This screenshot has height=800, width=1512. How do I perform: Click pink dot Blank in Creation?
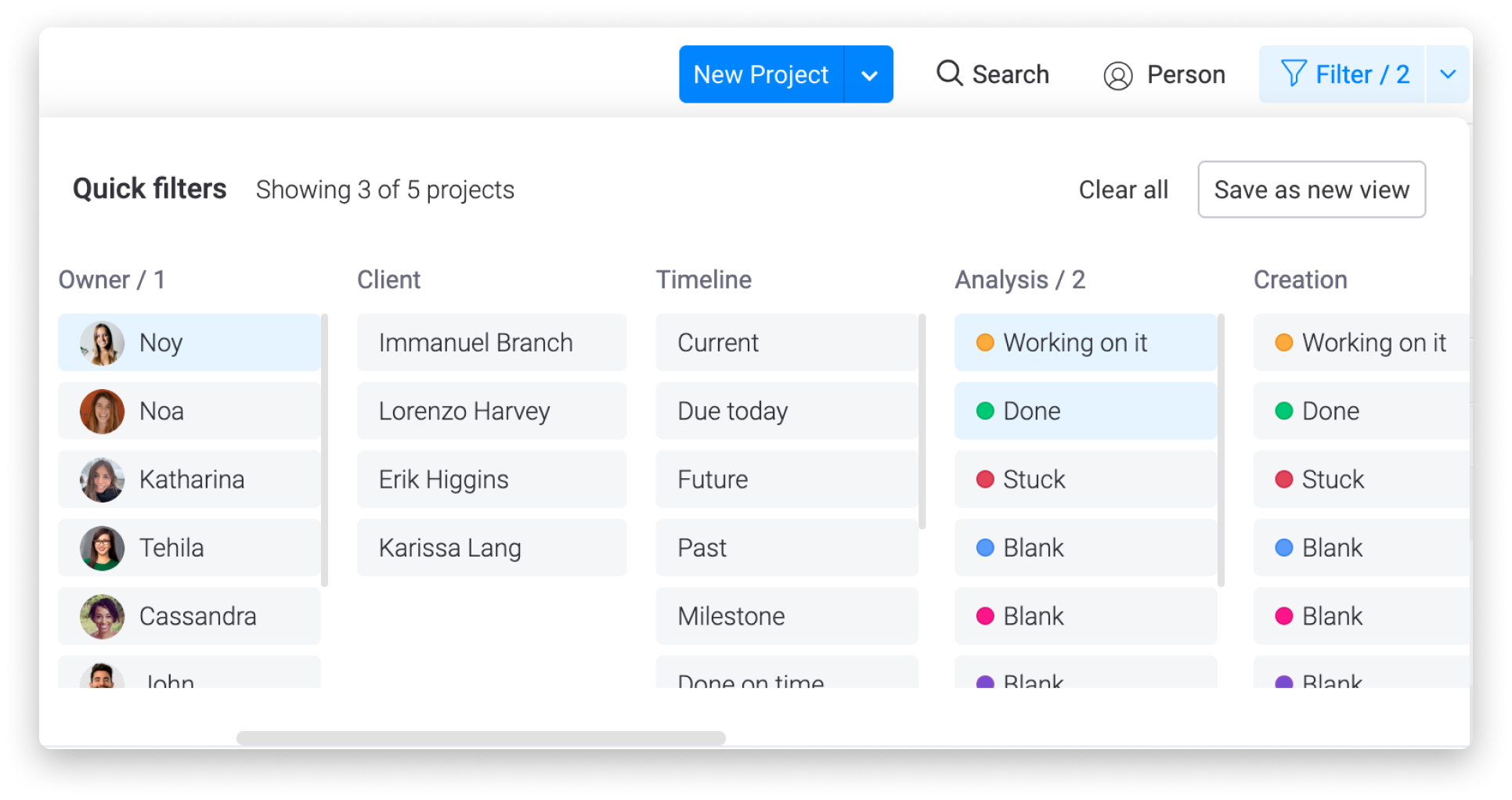(1284, 616)
